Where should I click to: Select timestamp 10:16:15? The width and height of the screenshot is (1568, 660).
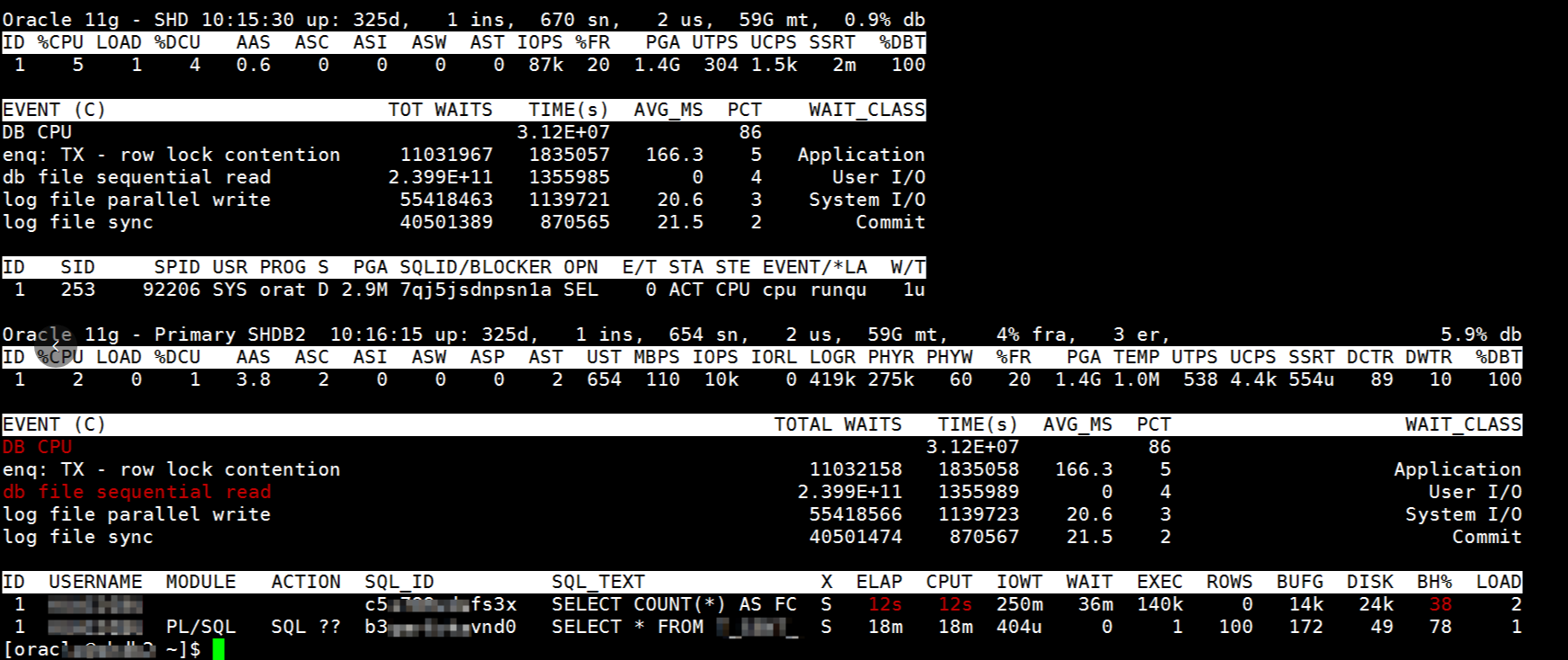tap(376, 334)
